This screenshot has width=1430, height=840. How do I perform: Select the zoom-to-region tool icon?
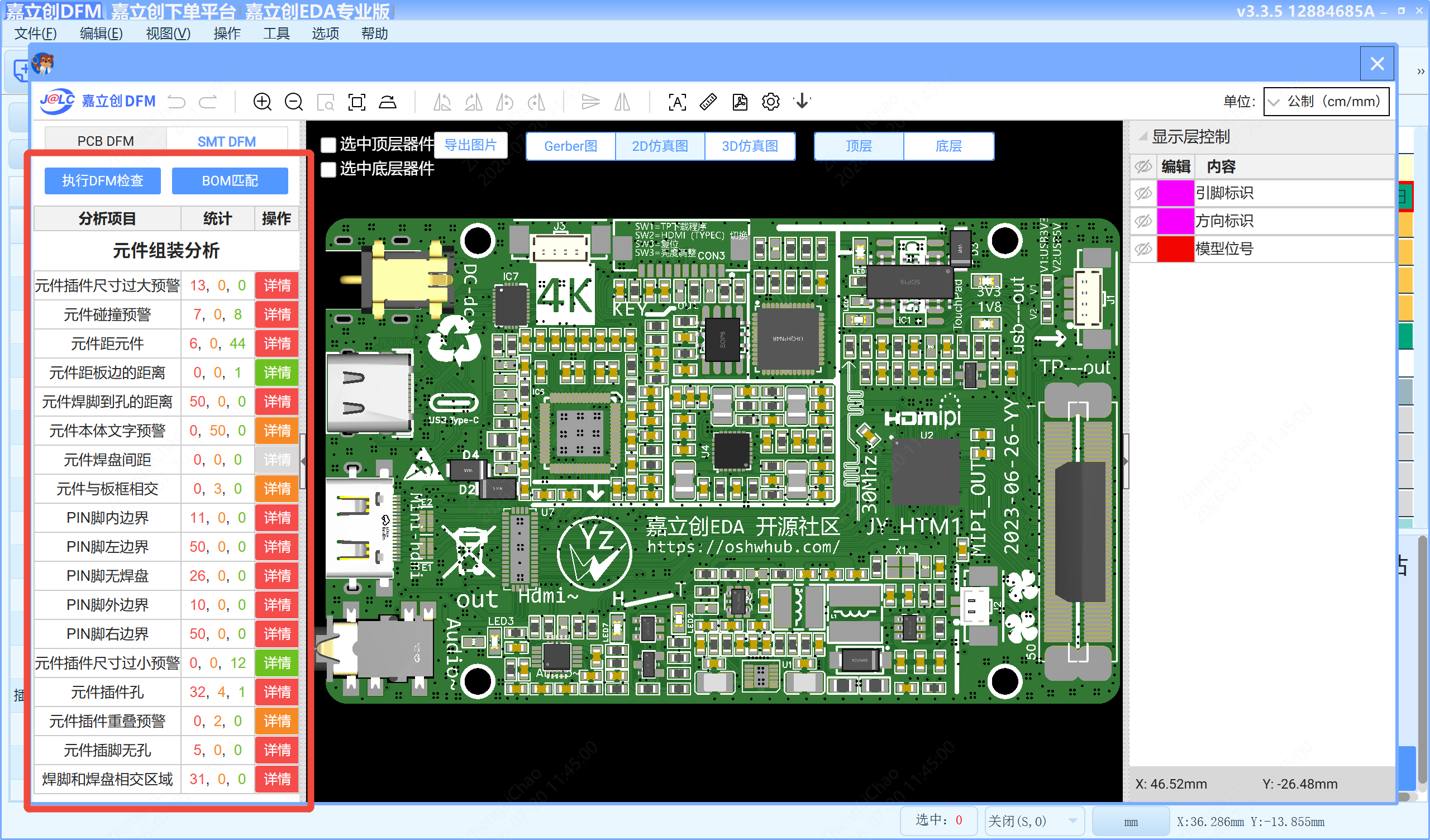click(325, 102)
